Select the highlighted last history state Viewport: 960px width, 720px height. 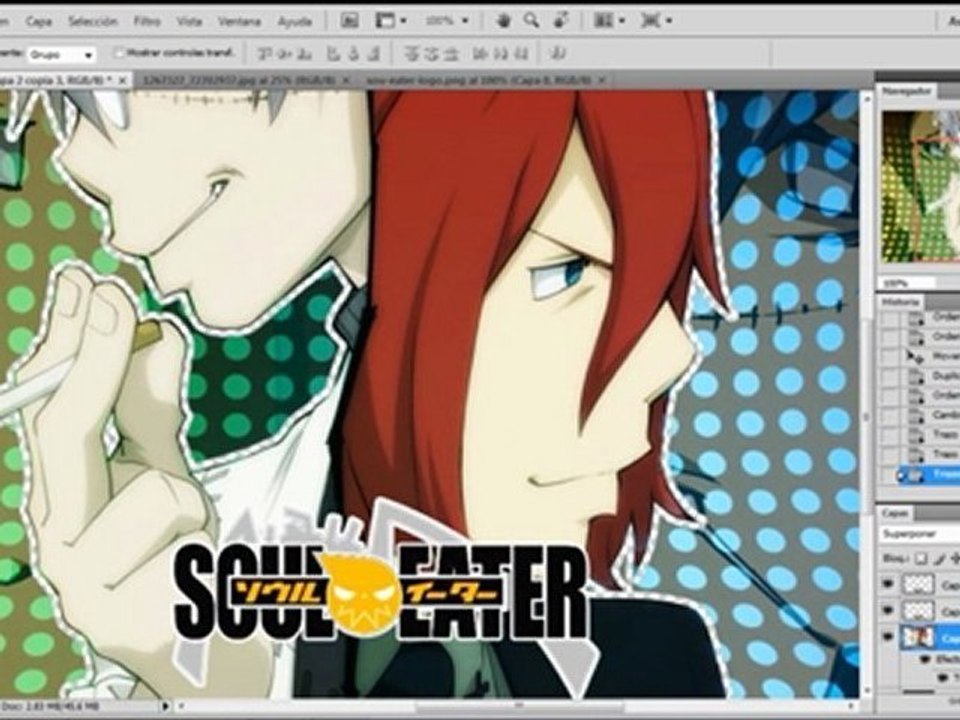(931, 474)
